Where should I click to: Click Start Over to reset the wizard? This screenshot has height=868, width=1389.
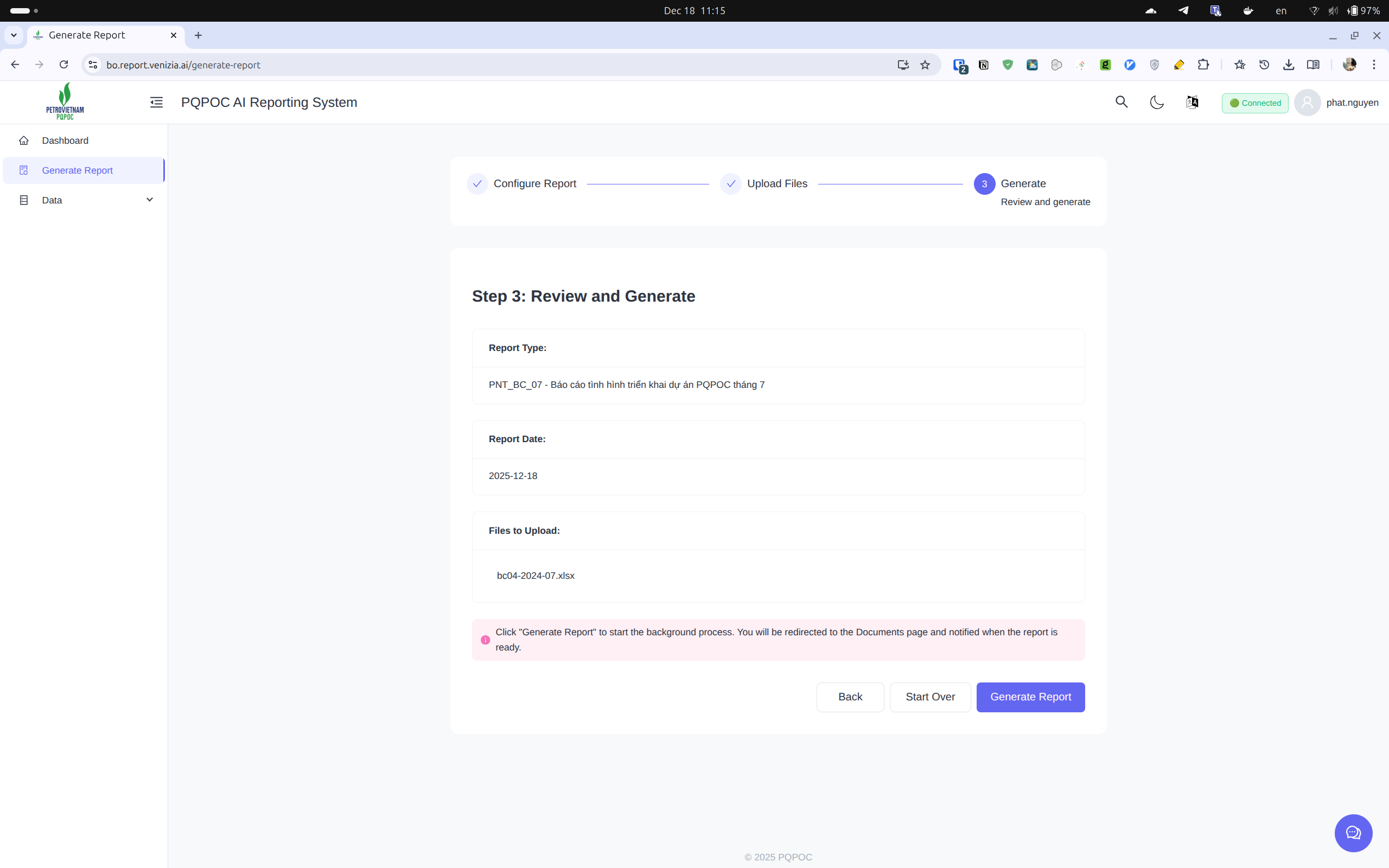coord(929,697)
